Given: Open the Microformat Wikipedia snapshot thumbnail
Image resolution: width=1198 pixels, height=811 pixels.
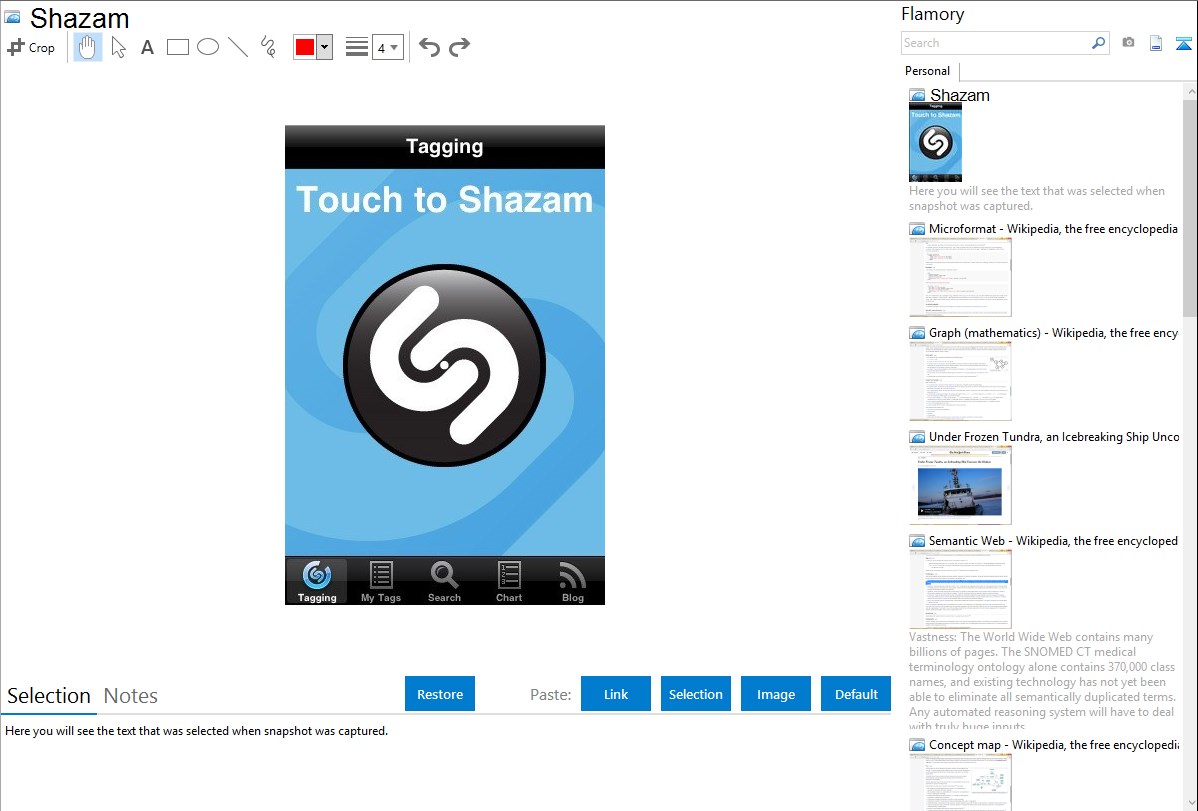Looking at the screenshot, I should pyautogui.click(x=960, y=277).
